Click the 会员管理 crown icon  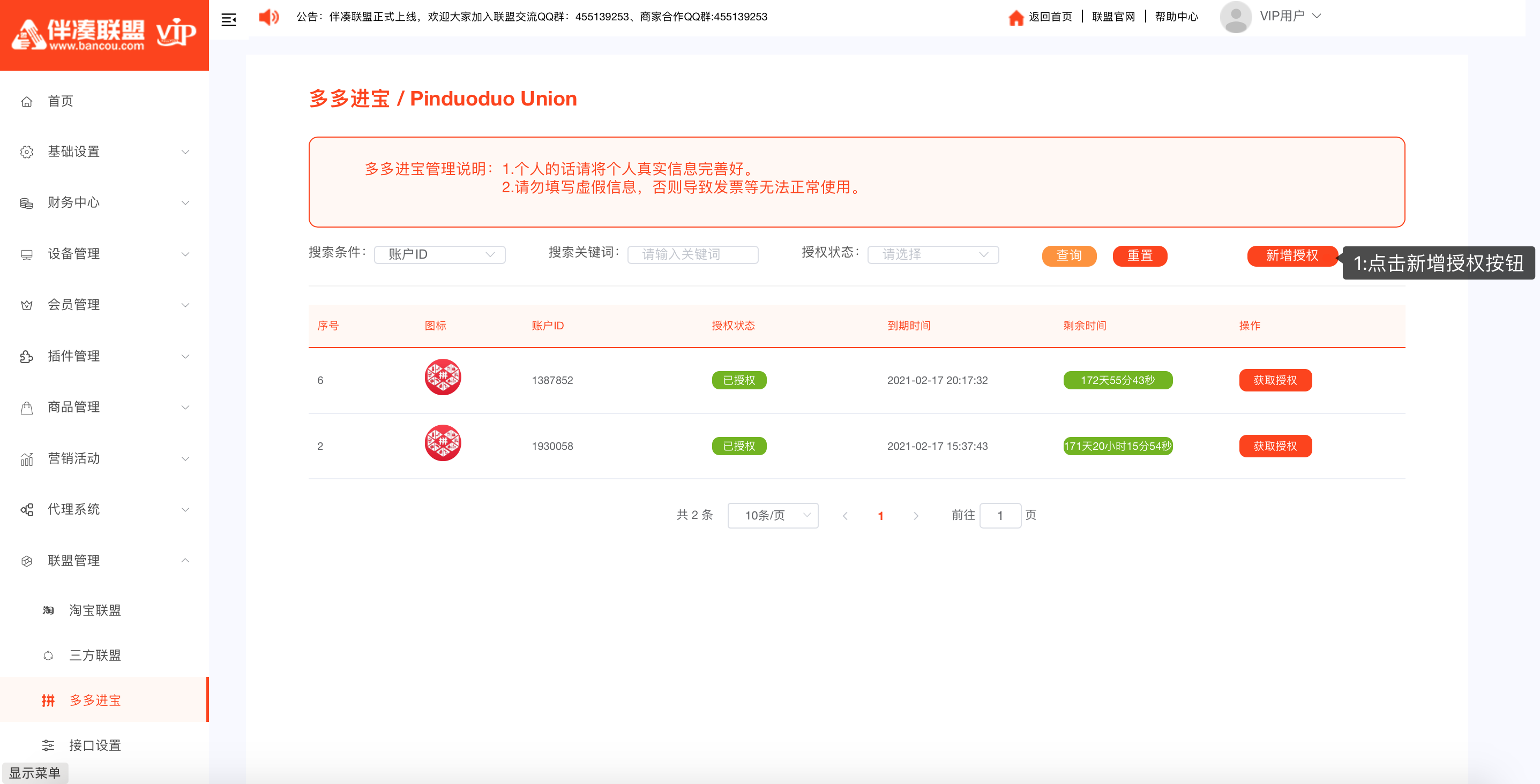click(26, 305)
